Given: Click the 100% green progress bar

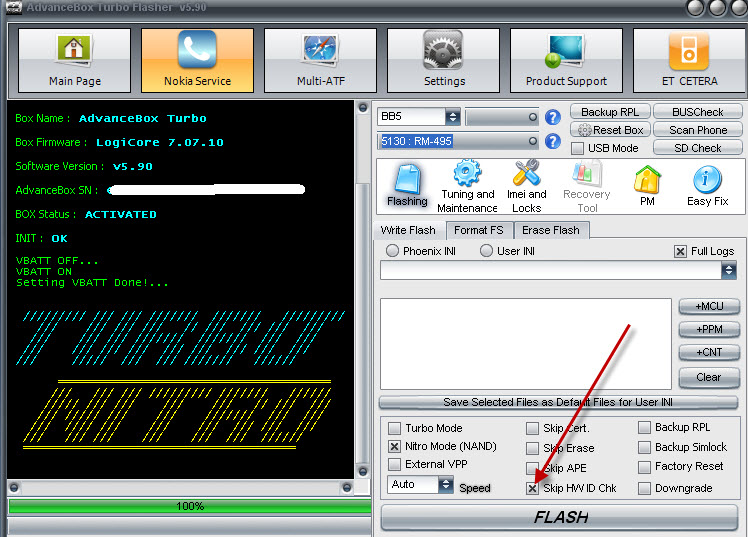Looking at the screenshot, I should pyautogui.click(x=190, y=506).
